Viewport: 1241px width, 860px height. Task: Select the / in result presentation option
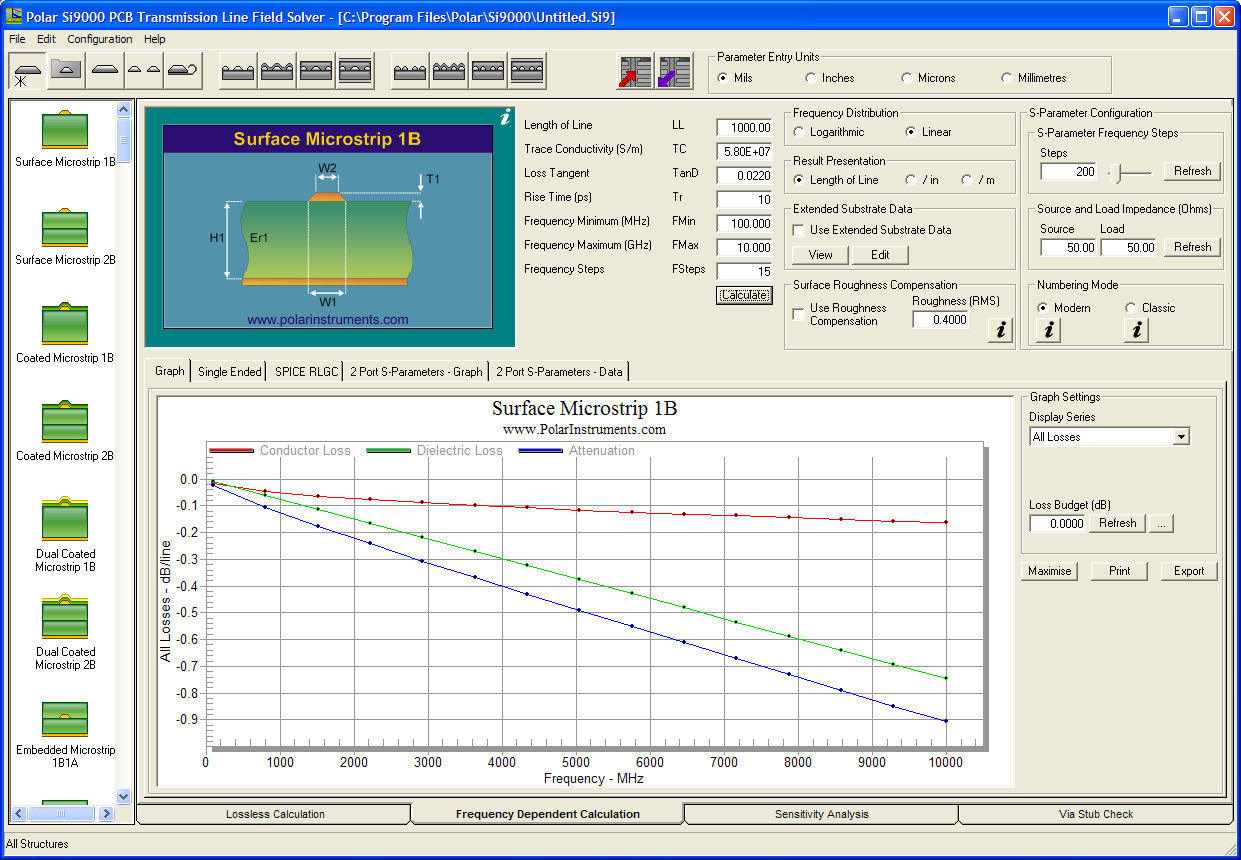tap(911, 180)
